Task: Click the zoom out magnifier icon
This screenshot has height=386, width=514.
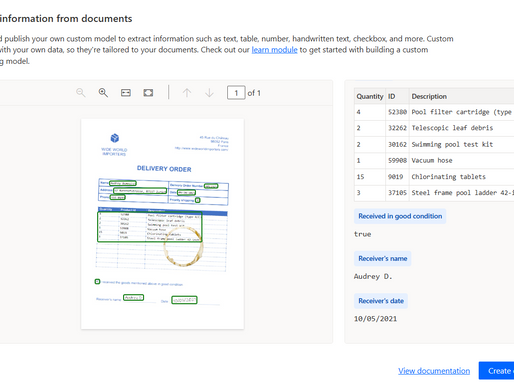Action: pyautogui.click(x=81, y=92)
